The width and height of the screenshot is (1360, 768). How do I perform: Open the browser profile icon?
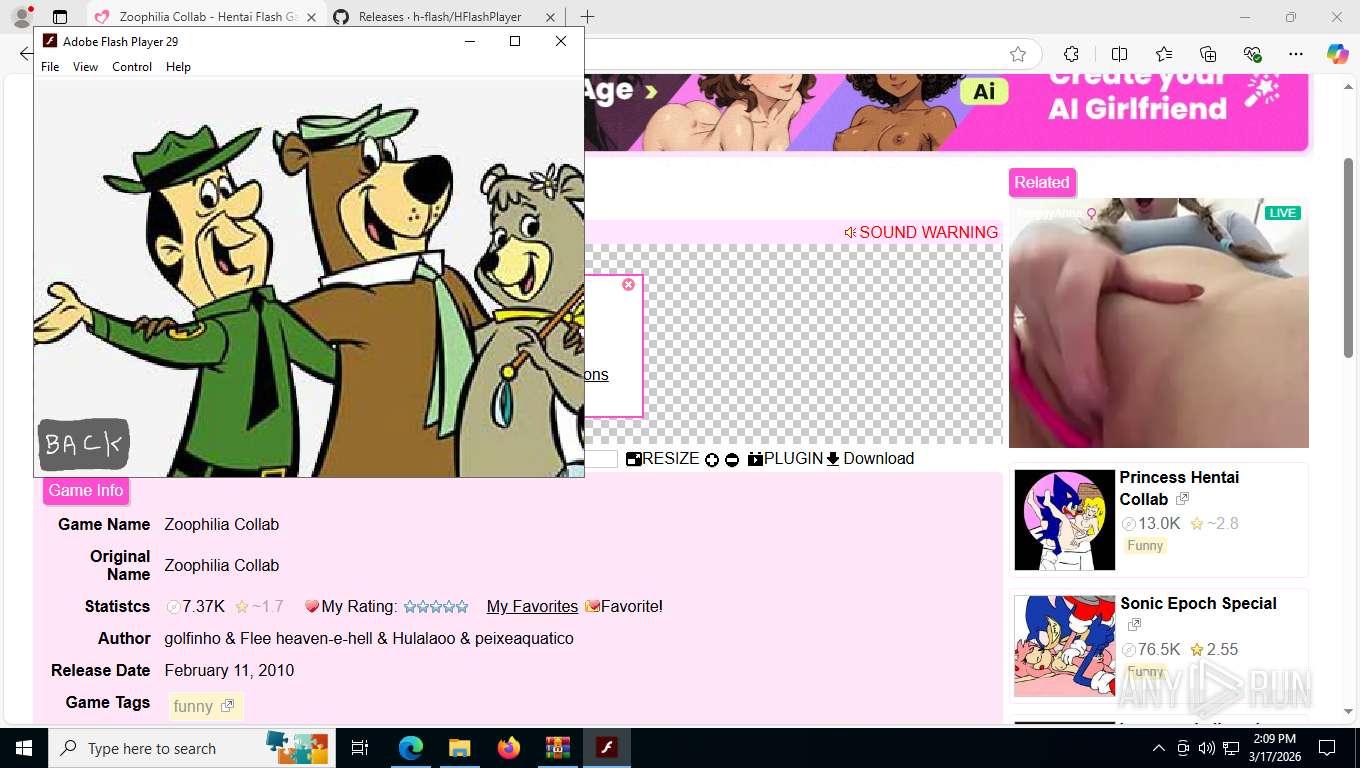[21, 17]
